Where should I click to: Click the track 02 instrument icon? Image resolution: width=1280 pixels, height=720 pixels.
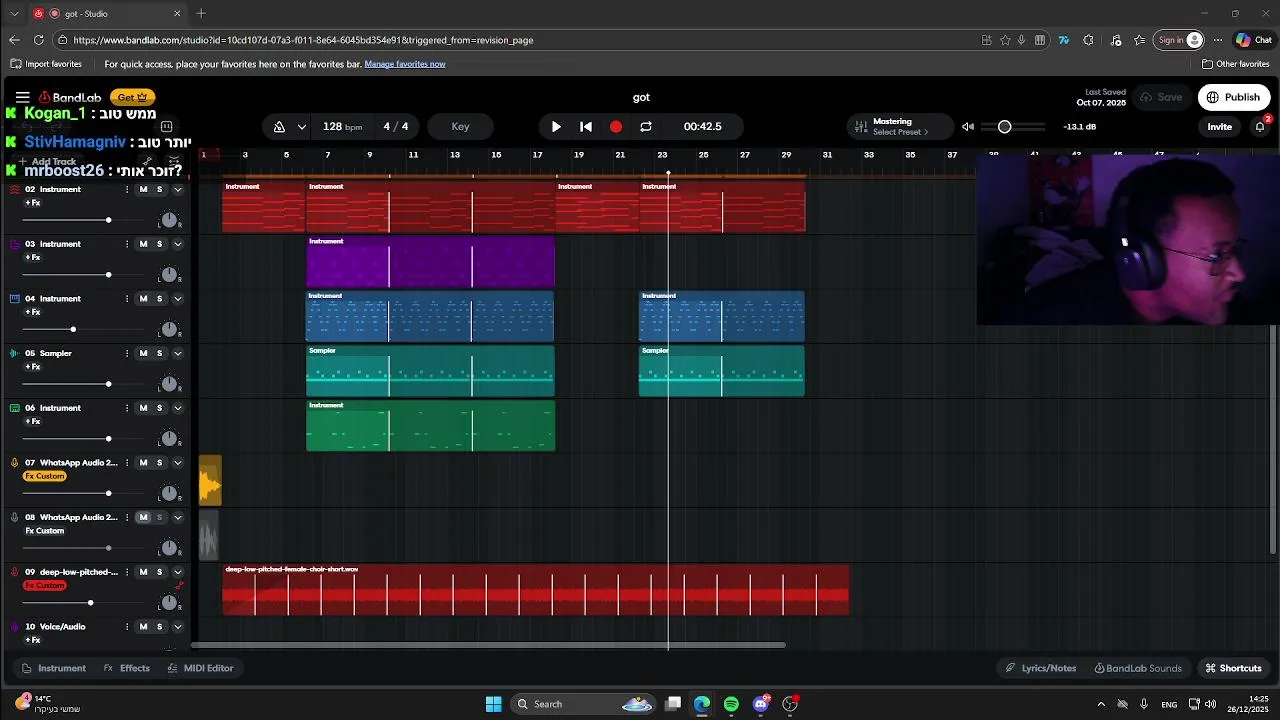point(14,189)
